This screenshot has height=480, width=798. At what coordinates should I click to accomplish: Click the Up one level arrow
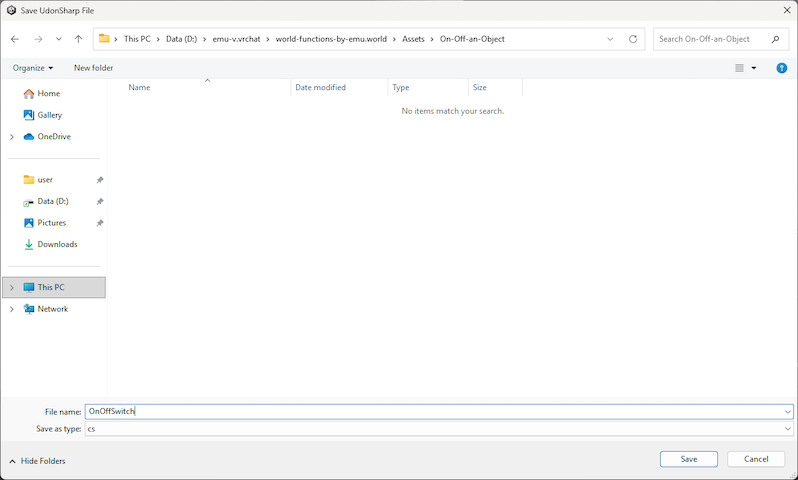pos(78,39)
